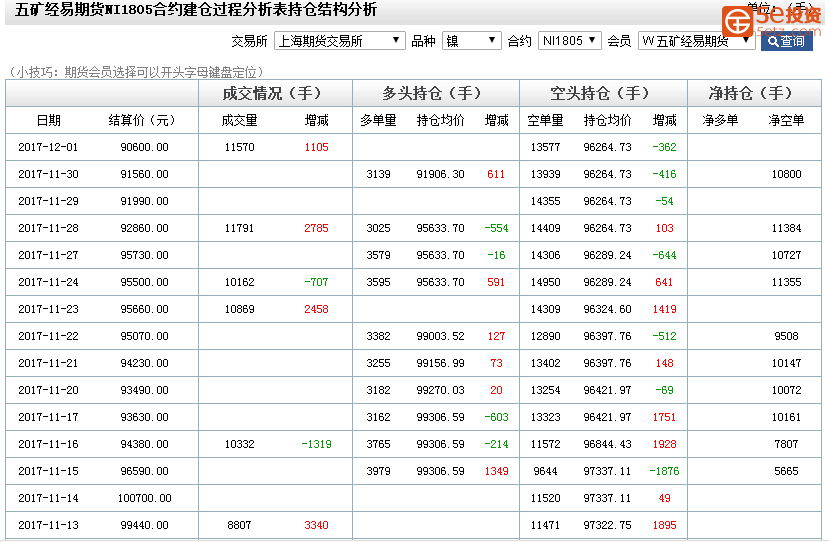Click the 多单量 column header
829x542 pixels.
click(x=379, y=121)
